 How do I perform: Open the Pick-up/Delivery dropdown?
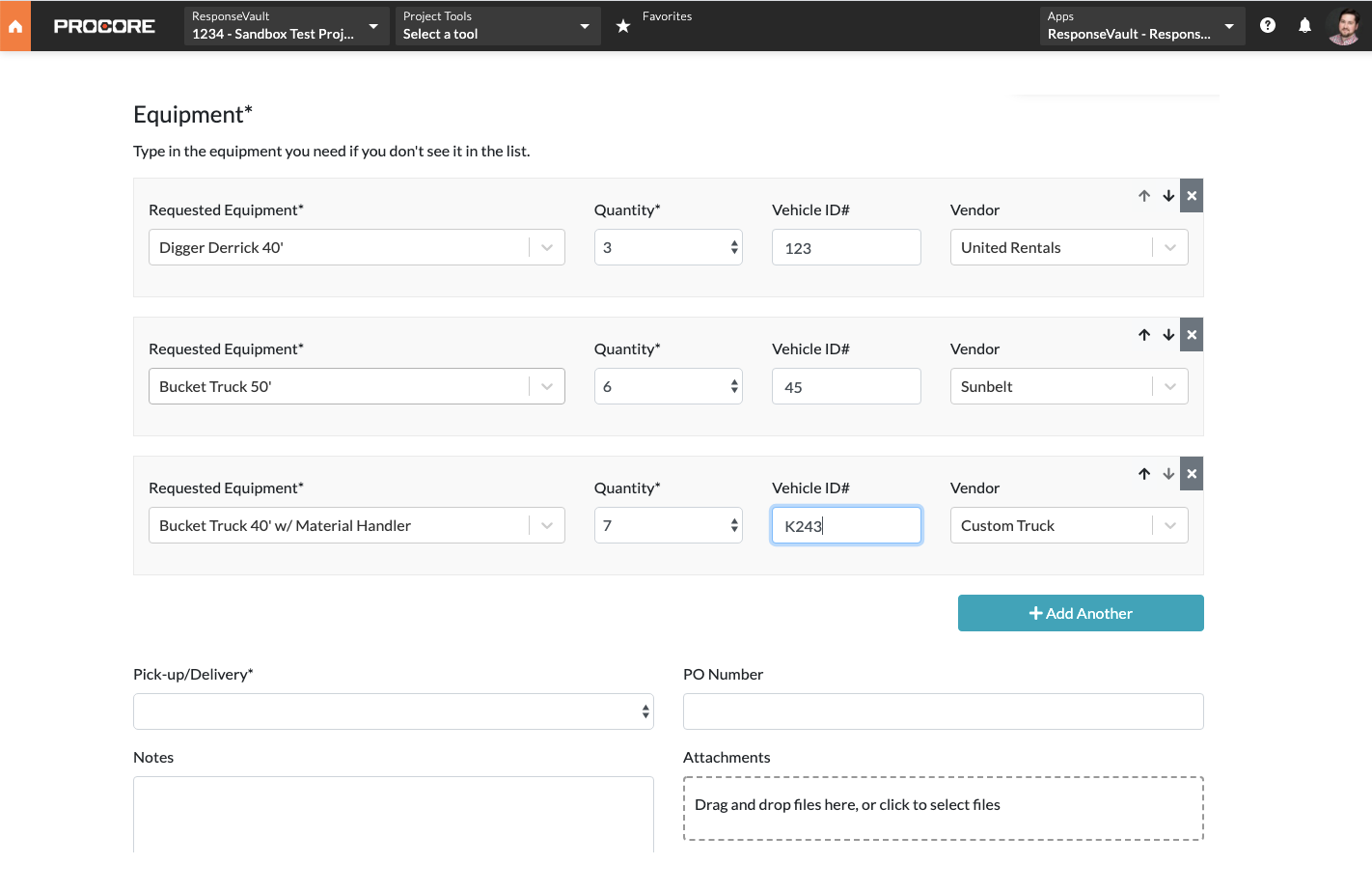point(393,711)
